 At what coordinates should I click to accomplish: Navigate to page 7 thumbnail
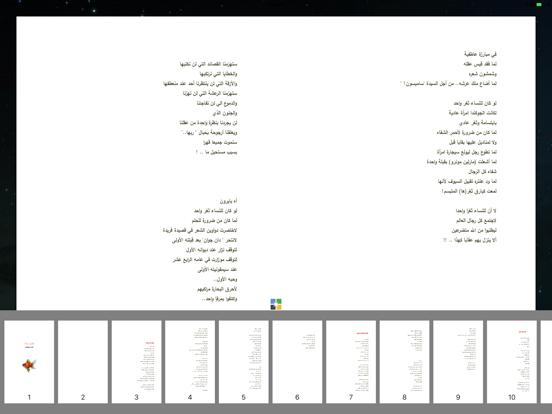pos(351,362)
